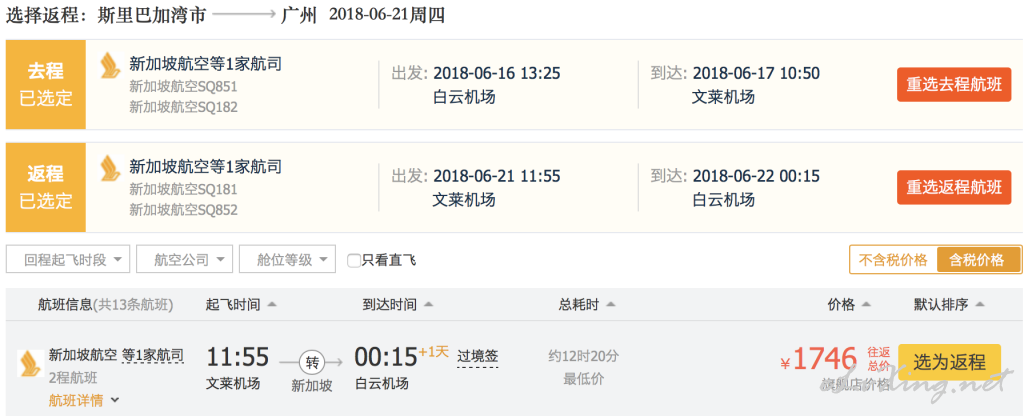This screenshot has height=416, width=1024.
Task: Click Singapore Airlines logo in 去程 card
Action: (x=110, y=66)
